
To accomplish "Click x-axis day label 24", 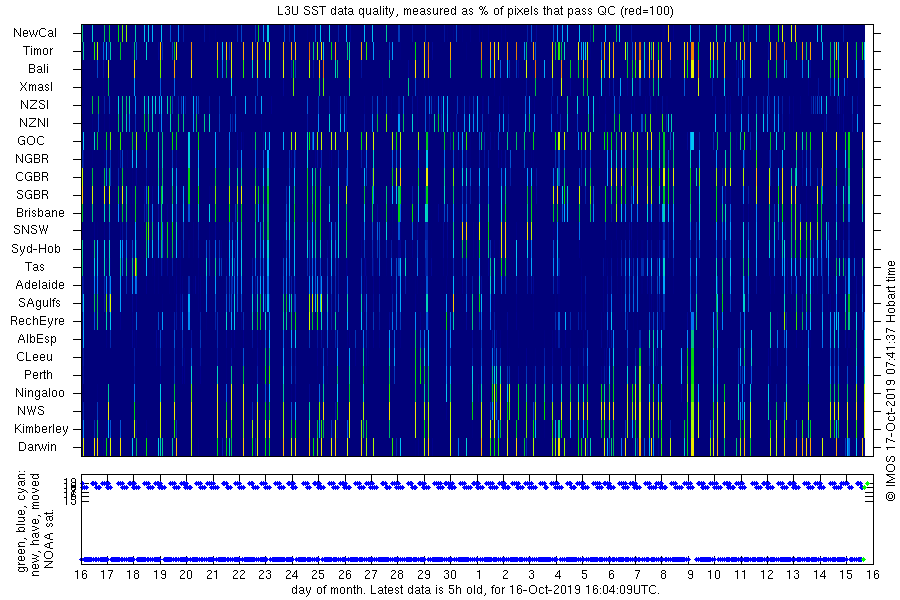I will [x=292, y=575].
